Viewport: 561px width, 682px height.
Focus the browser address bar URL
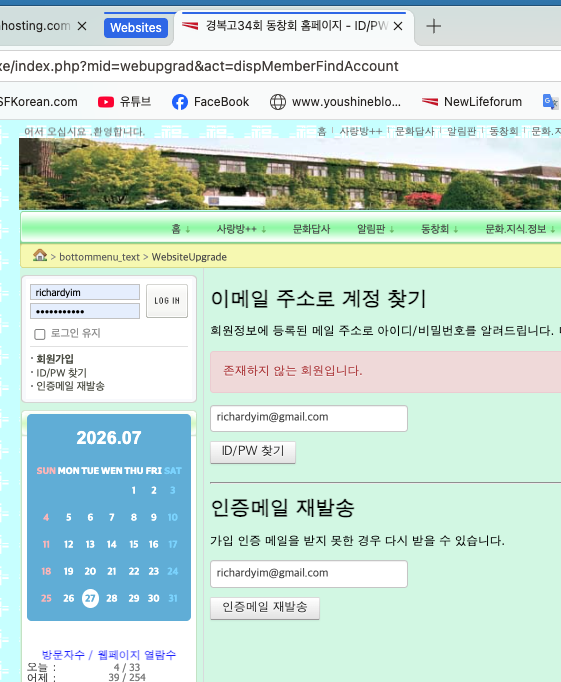click(199, 66)
